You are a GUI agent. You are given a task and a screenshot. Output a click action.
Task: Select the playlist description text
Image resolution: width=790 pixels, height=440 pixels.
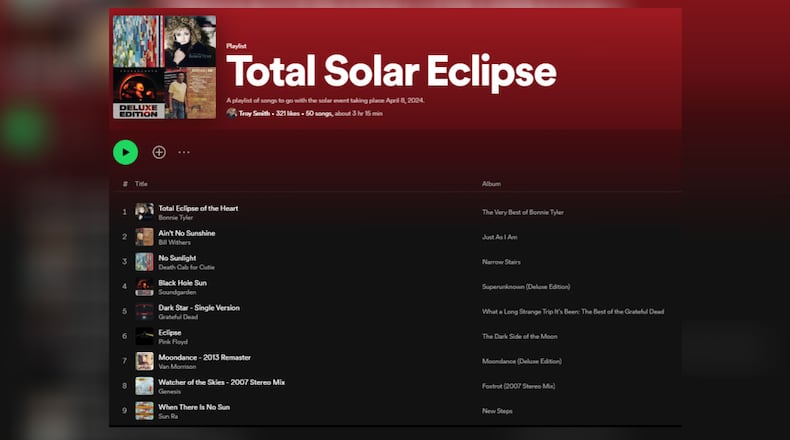[x=325, y=100]
